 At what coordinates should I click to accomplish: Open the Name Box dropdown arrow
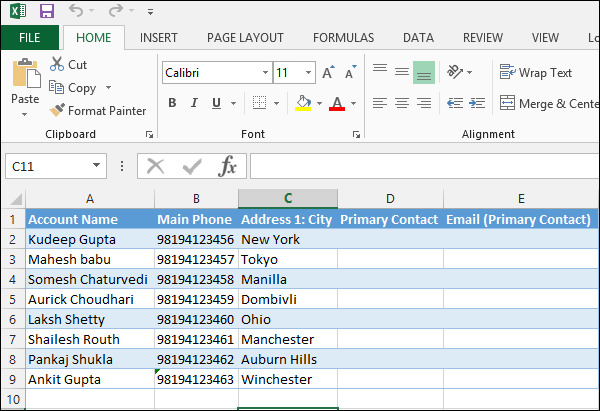[97, 166]
